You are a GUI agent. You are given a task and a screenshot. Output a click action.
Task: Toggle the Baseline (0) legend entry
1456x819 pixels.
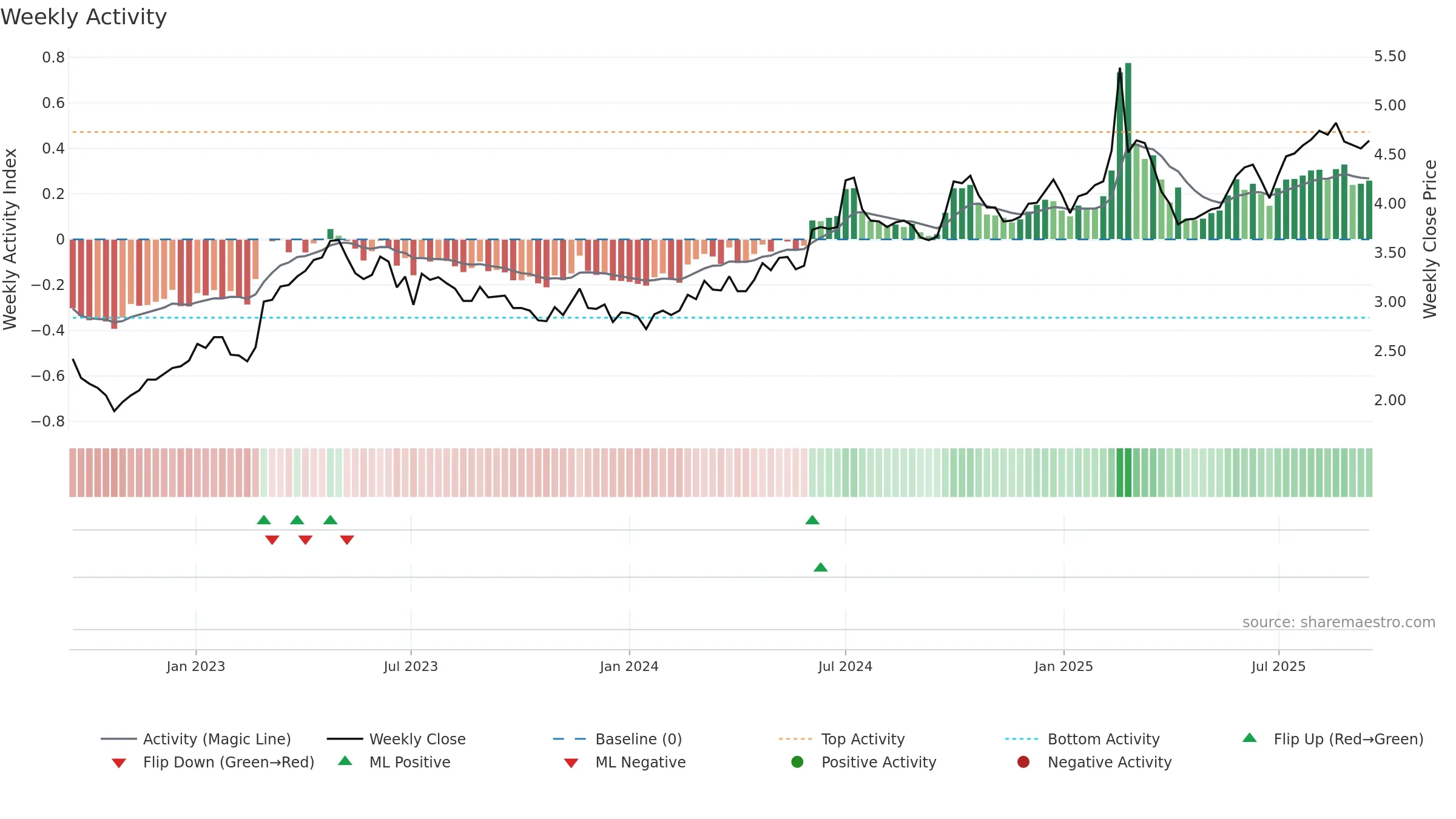point(618,739)
